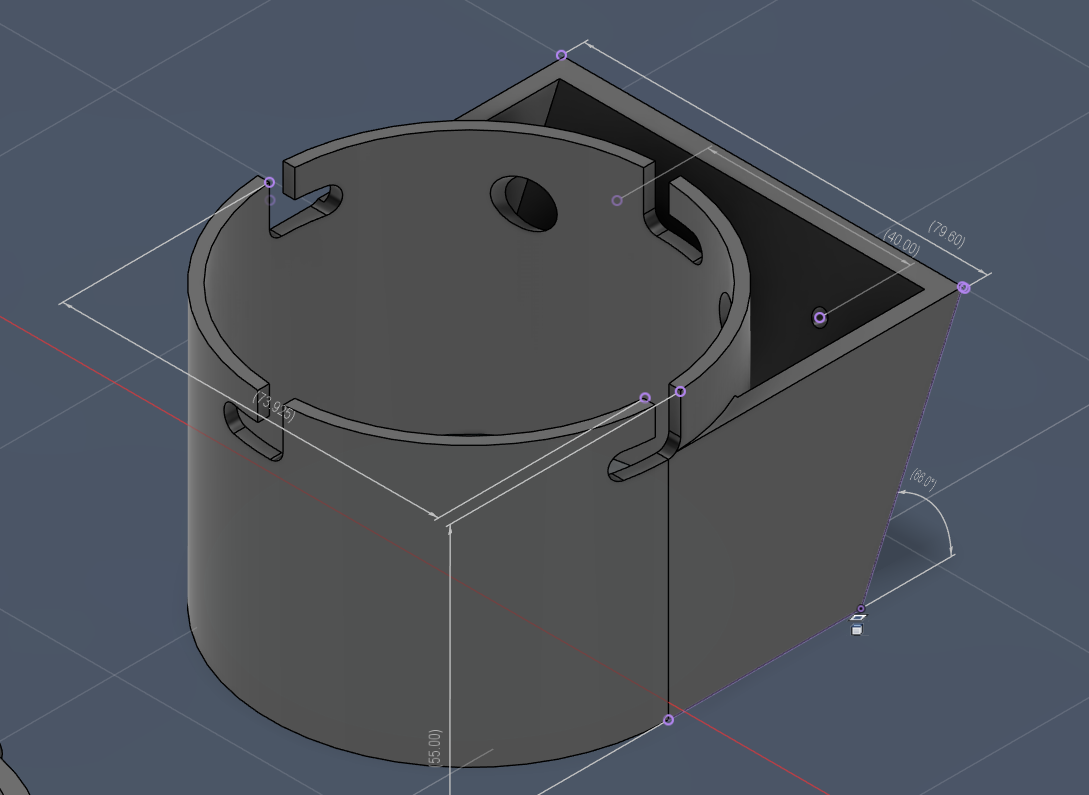The height and width of the screenshot is (795, 1089).
Task: Select the (79.60) dimension label
Action: pos(947,235)
